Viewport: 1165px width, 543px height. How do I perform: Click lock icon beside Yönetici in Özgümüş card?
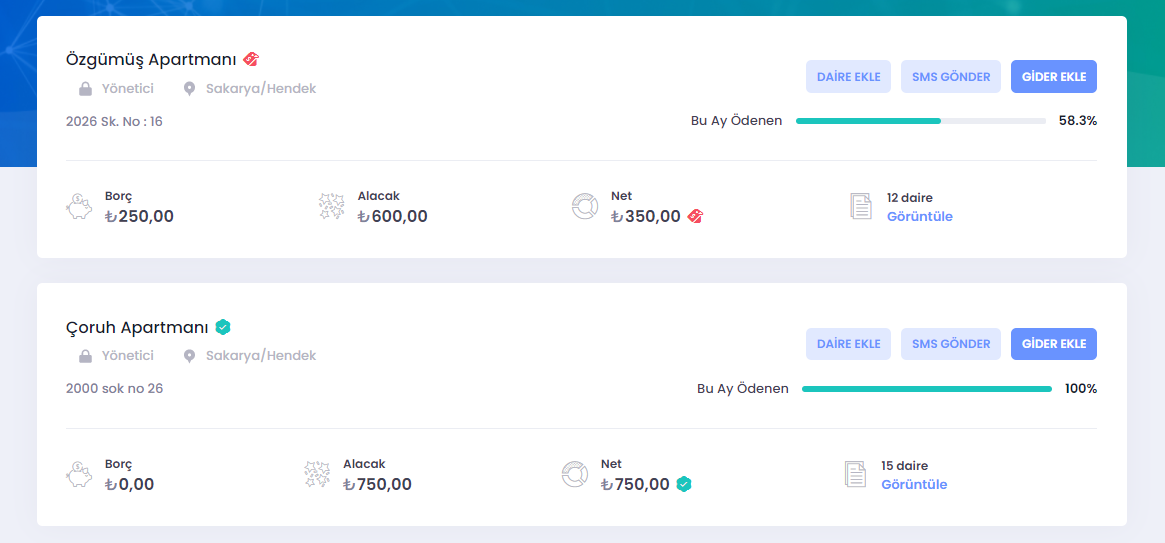85,89
